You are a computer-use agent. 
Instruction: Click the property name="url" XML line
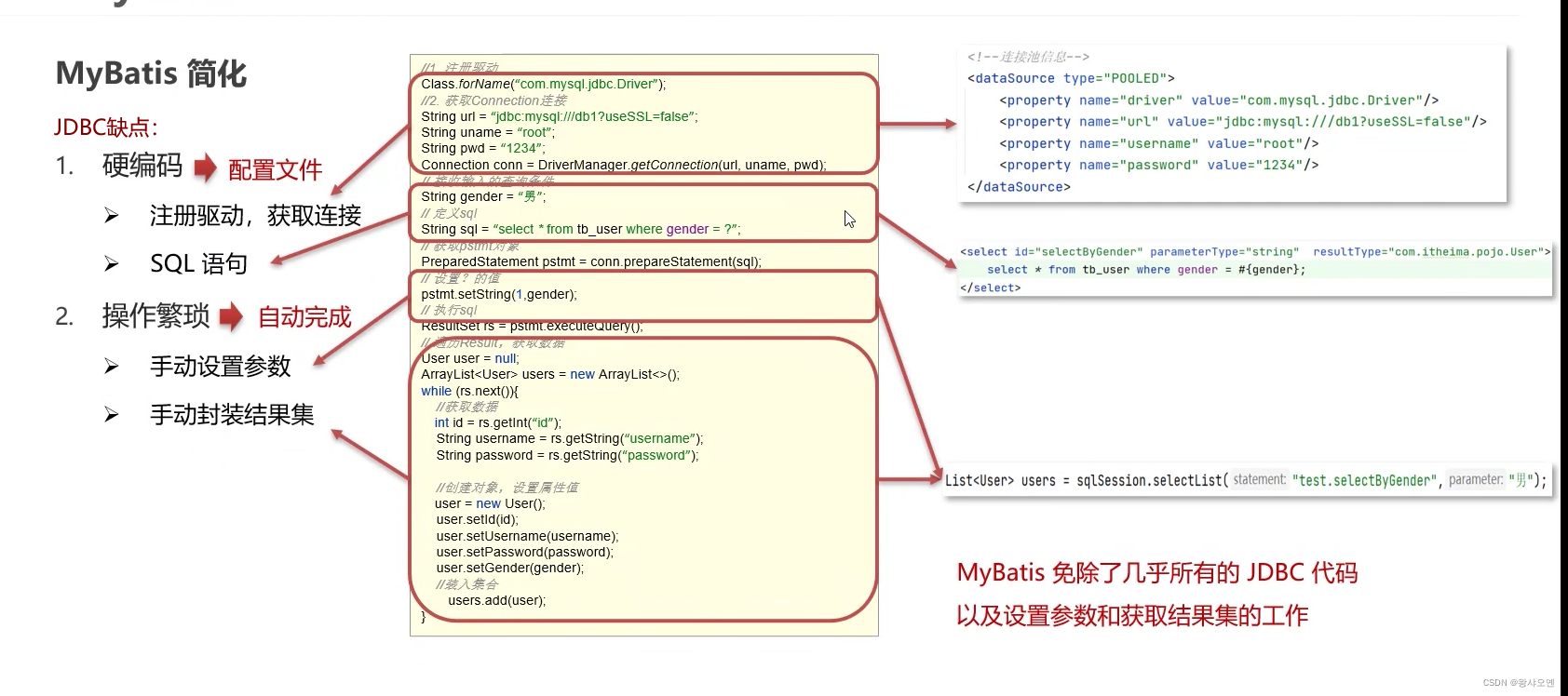(1243, 122)
